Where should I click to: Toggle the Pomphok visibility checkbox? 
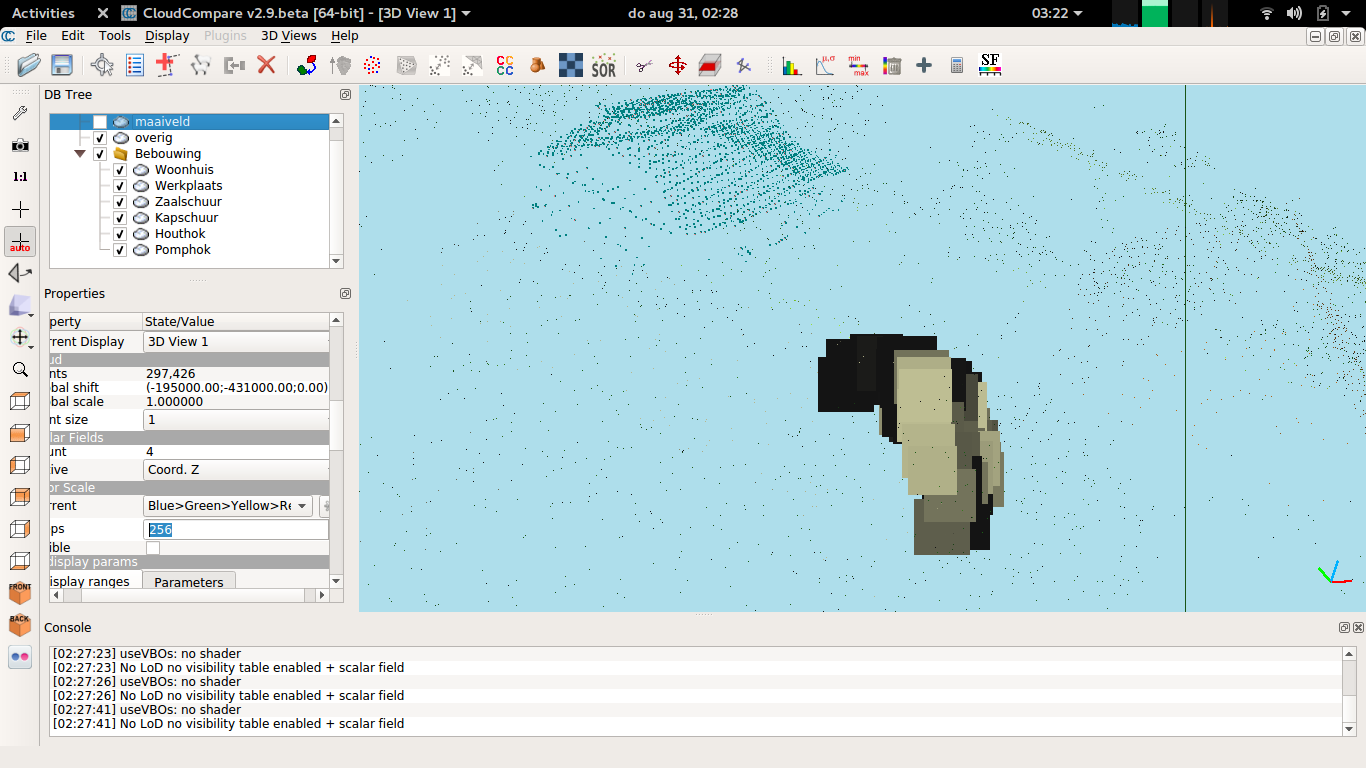pyautogui.click(x=120, y=250)
